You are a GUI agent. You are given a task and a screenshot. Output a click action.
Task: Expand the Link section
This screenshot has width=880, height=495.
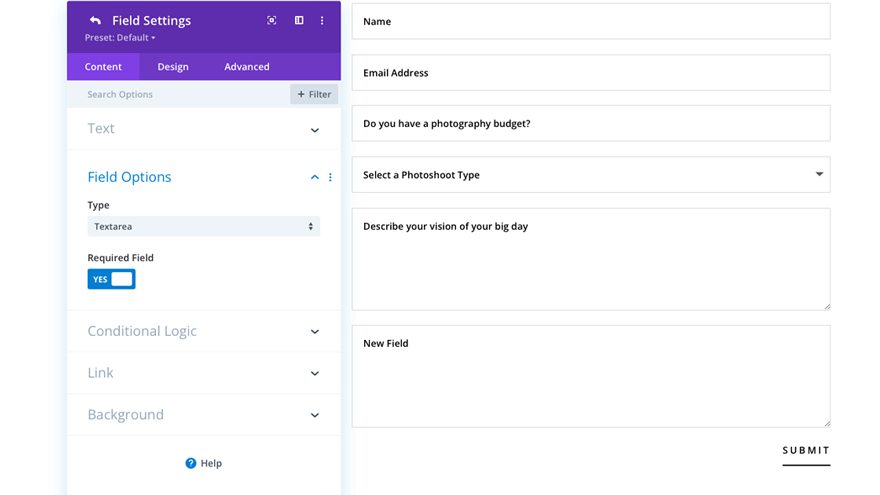click(x=314, y=374)
